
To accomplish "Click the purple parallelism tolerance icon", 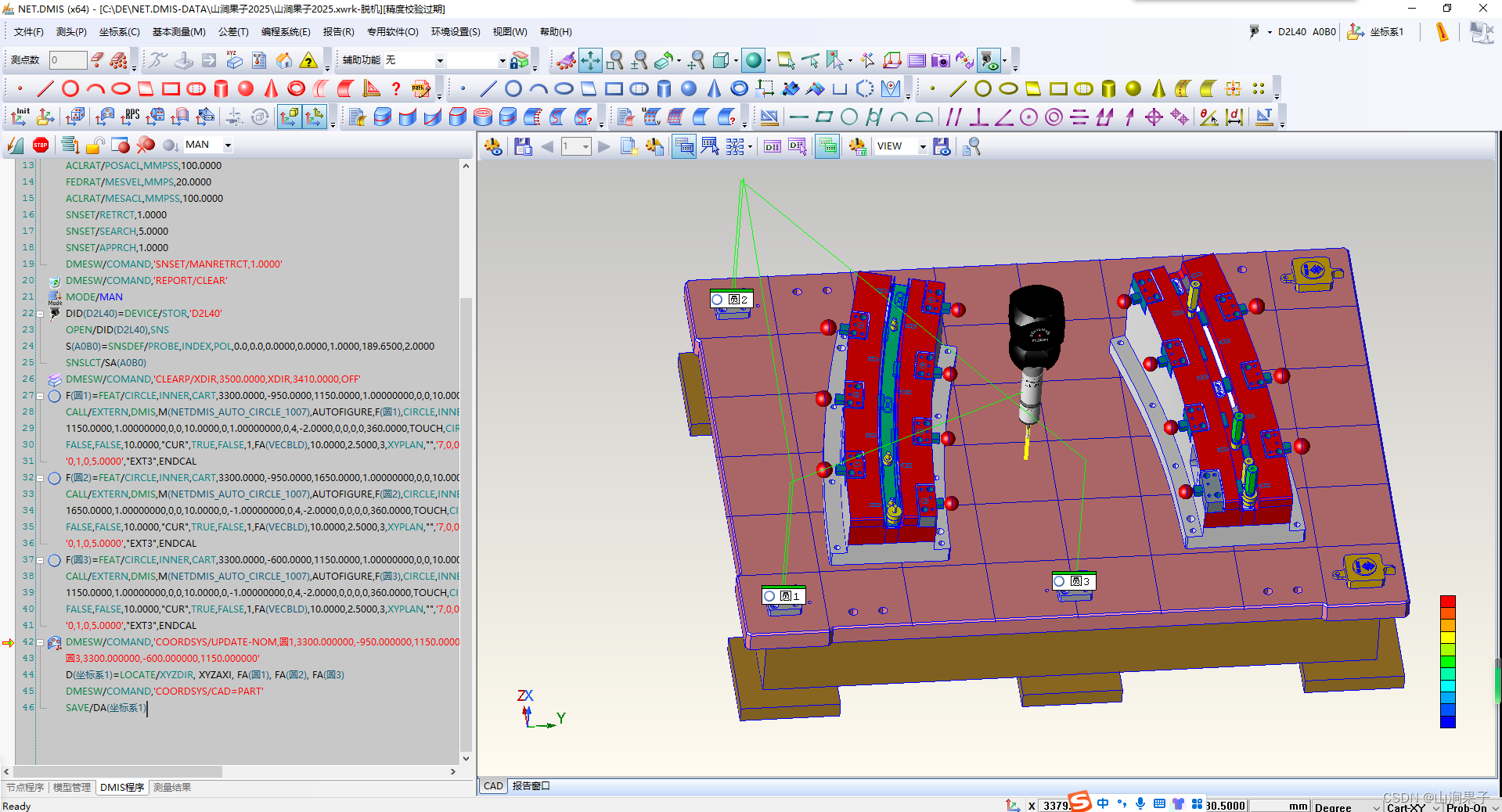I will point(953,117).
